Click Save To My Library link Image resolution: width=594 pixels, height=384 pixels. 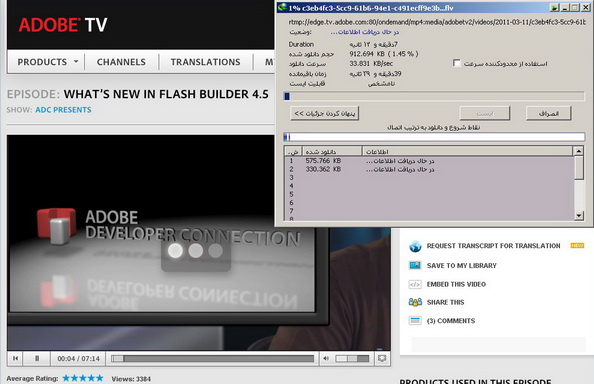[x=461, y=265]
